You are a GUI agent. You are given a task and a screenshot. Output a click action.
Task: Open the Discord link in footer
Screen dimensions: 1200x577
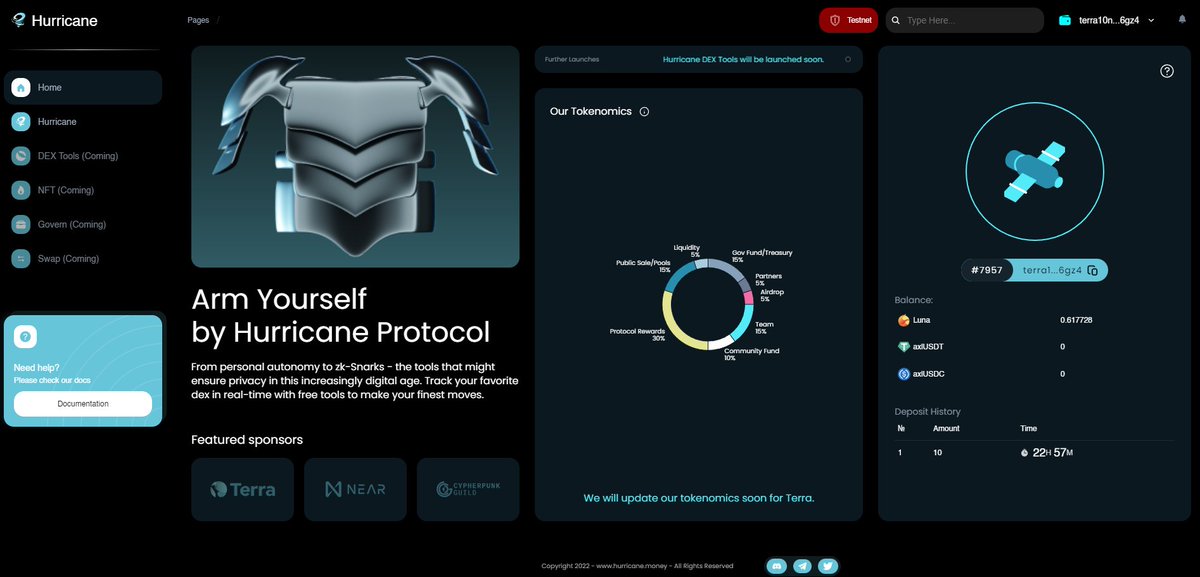[776, 566]
